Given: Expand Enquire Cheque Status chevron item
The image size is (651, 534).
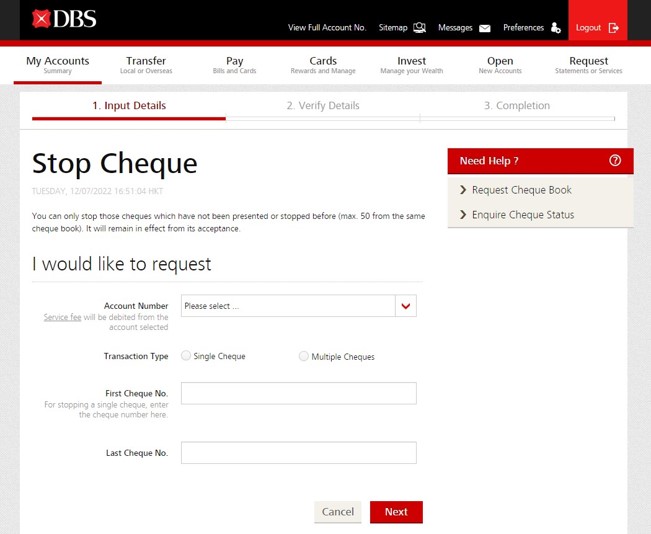Looking at the screenshot, I should coord(464,215).
